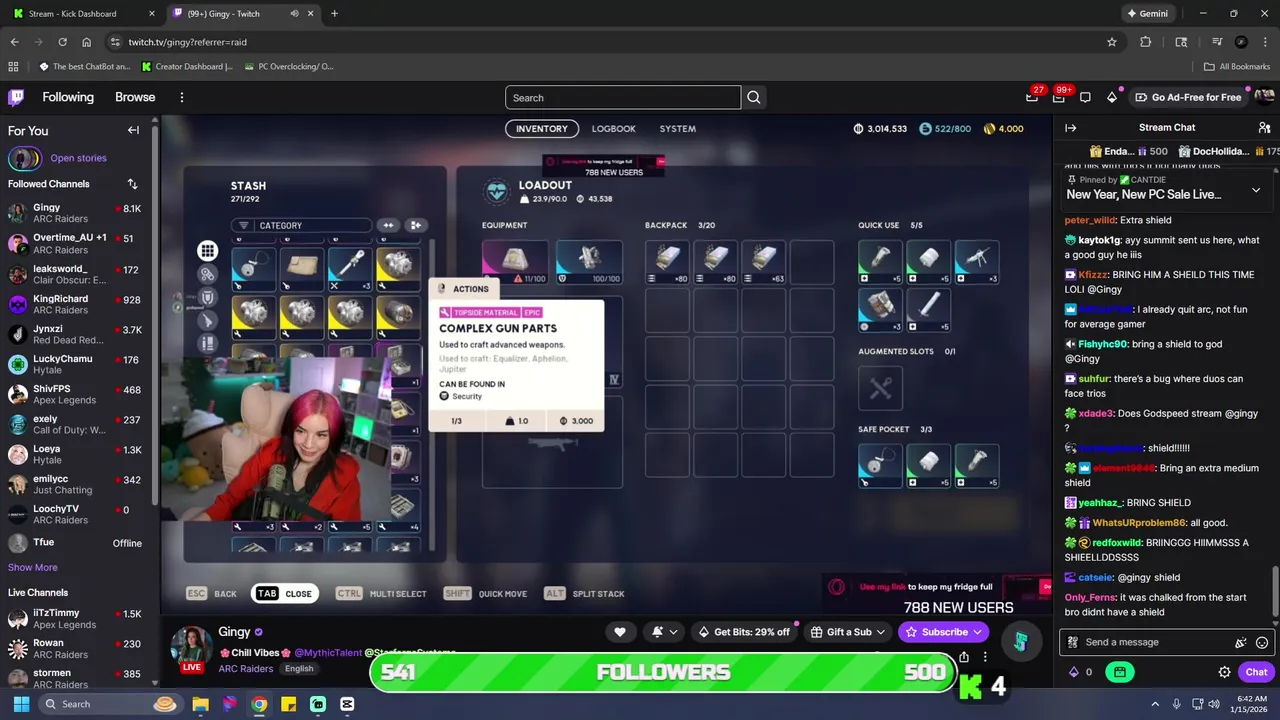The image size is (1280, 720).
Task: Click English language tag
Action: [x=299, y=668]
